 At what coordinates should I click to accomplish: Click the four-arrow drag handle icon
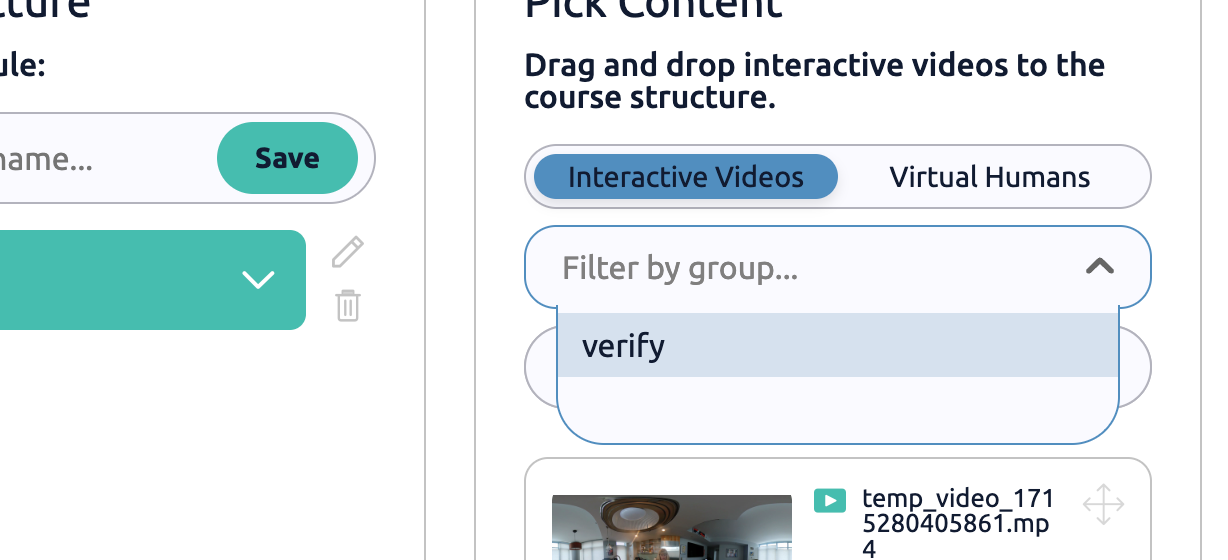coord(1103,504)
